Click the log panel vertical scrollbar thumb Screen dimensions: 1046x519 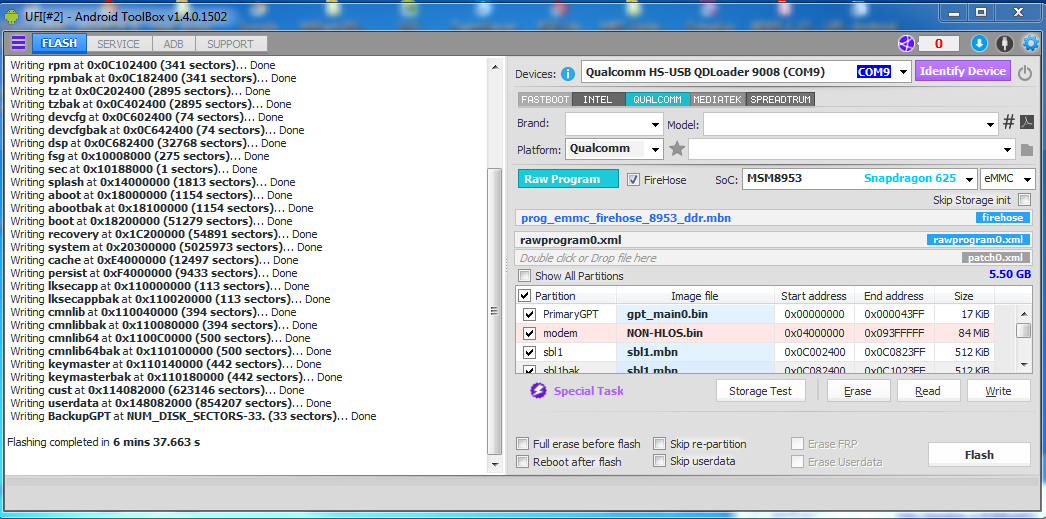(494, 311)
